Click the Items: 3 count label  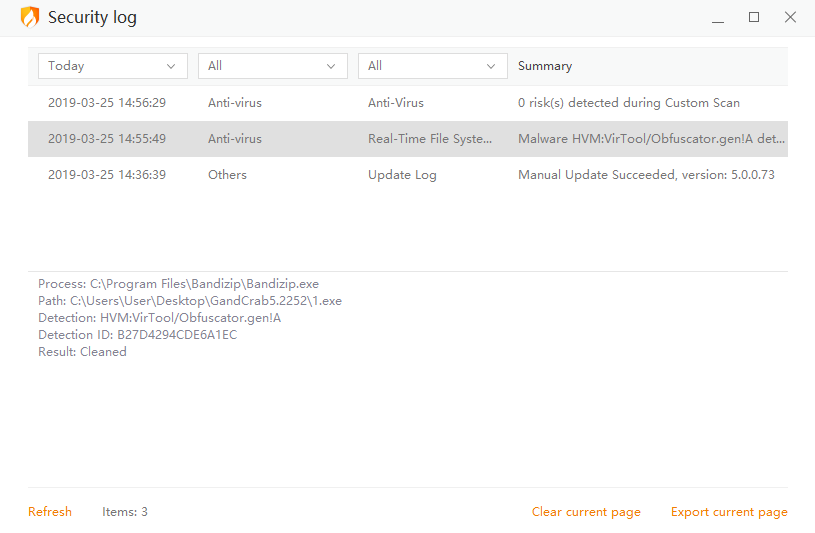(x=125, y=512)
